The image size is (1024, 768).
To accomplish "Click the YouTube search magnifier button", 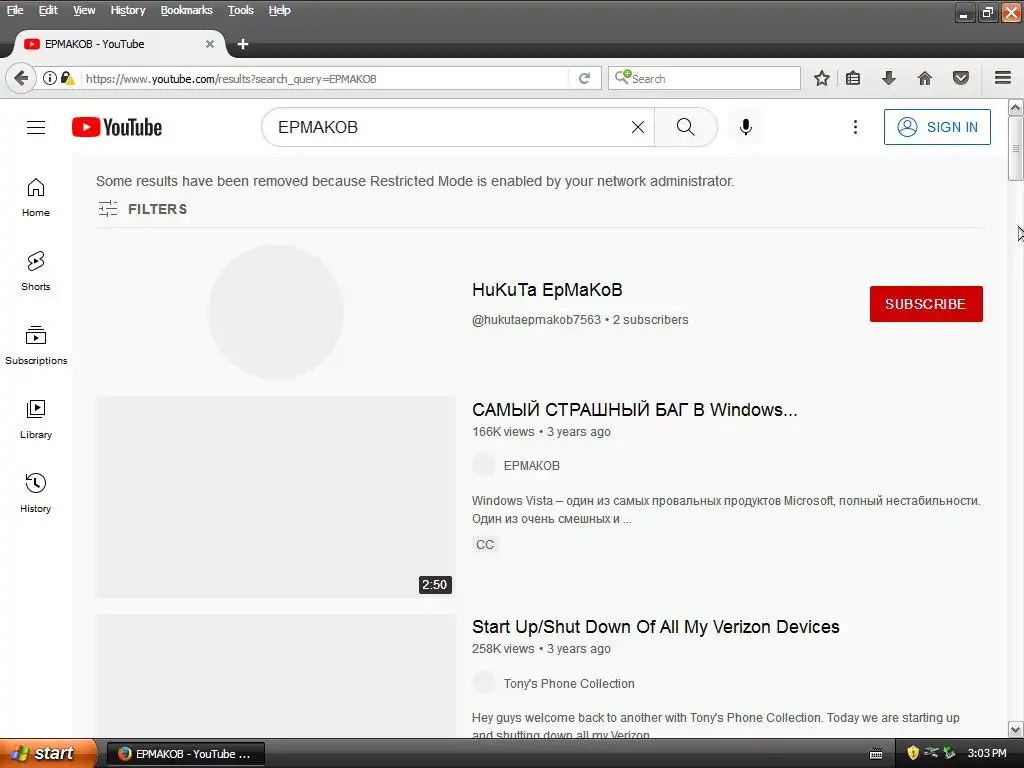I will 686,127.
